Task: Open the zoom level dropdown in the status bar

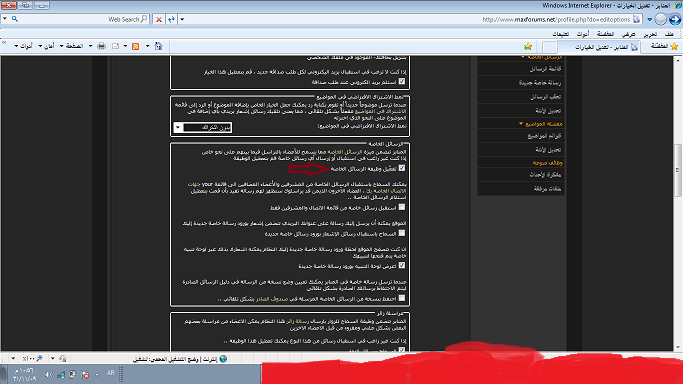Action: (x=13, y=359)
